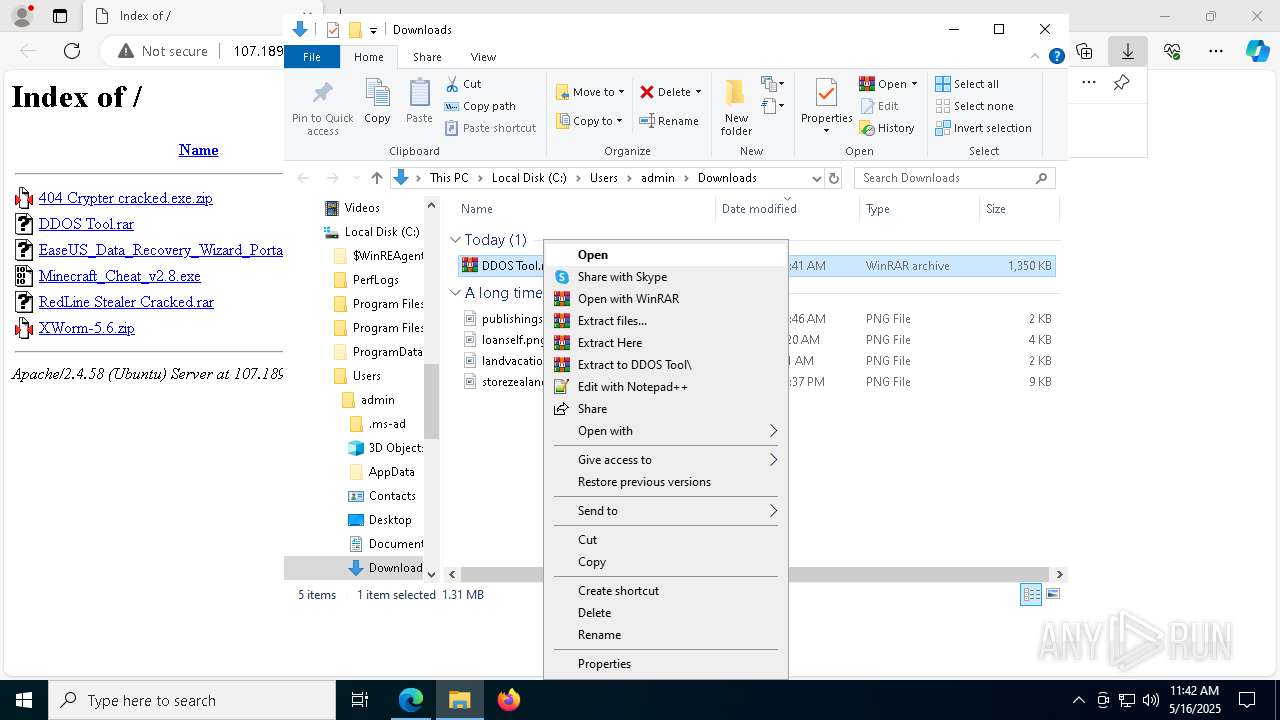1280x720 pixels.
Task: Click Paste shortcut in the ribbon
Action: [490, 128]
